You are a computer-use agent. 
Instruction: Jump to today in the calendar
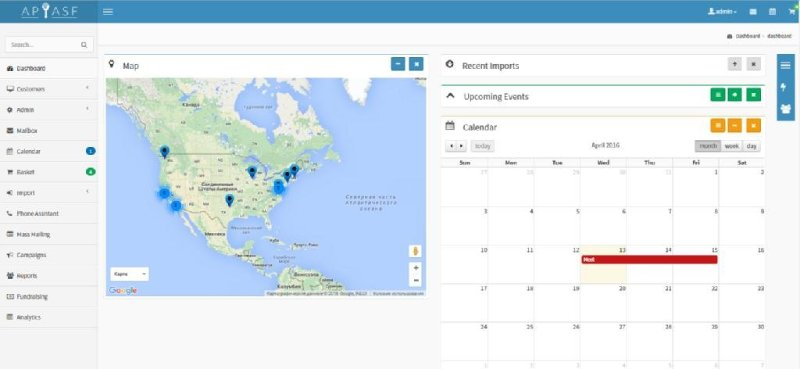pyautogui.click(x=482, y=146)
